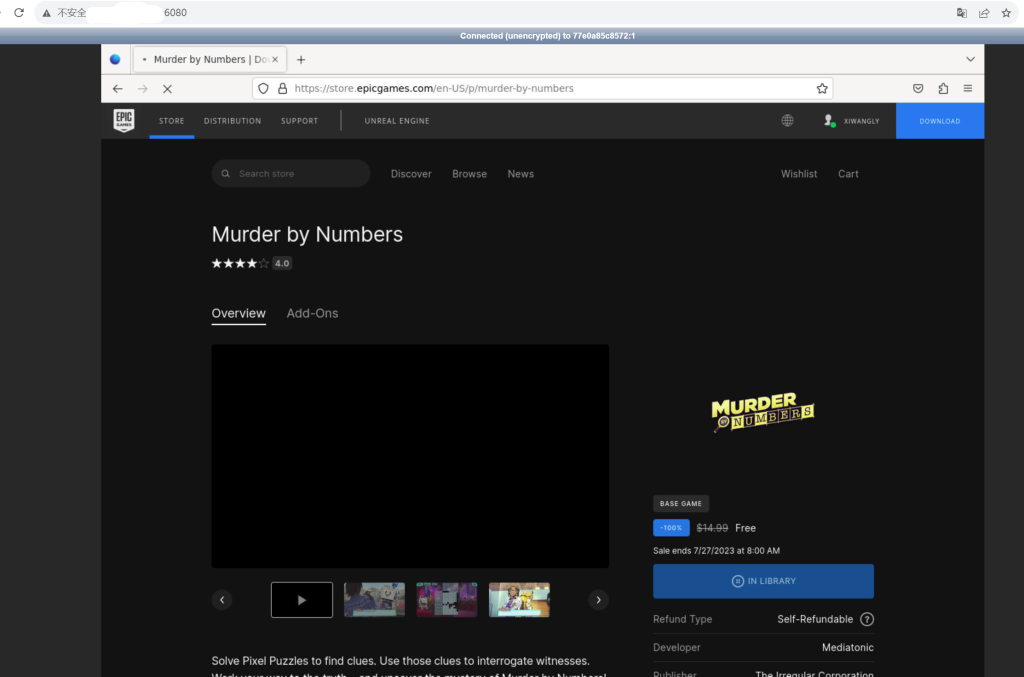Click the 4.0 star rating
This screenshot has height=677, width=1024.
pos(251,263)
